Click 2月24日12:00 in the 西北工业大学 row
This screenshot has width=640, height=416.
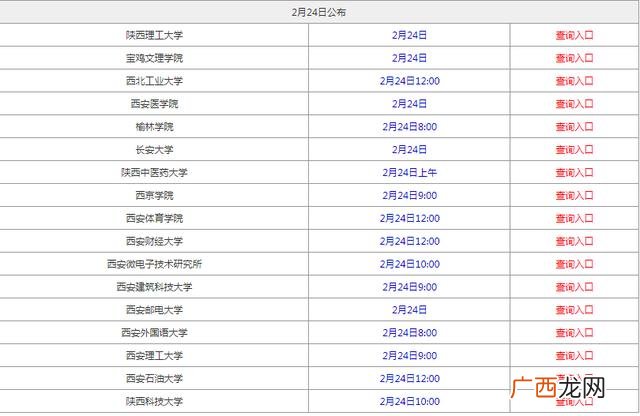point(410,81)
